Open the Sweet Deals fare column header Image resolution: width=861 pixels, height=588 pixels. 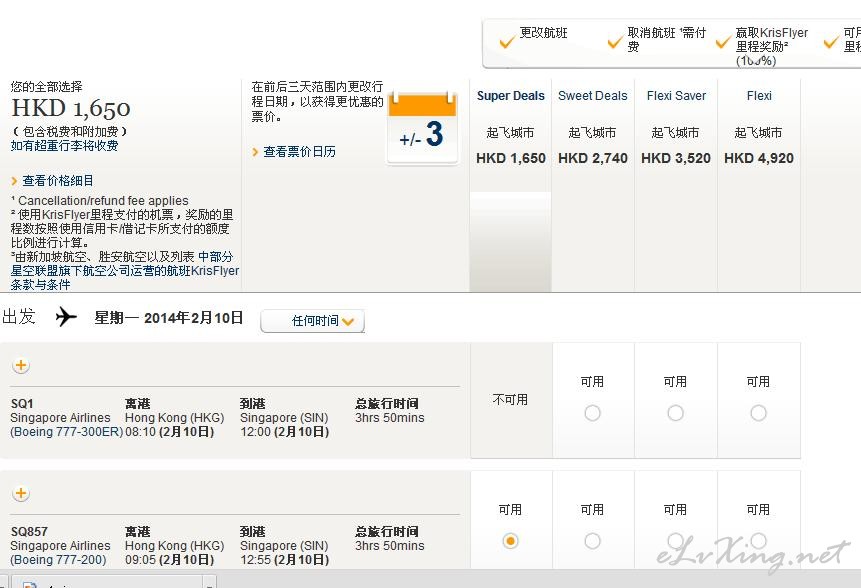click(592, 96)
